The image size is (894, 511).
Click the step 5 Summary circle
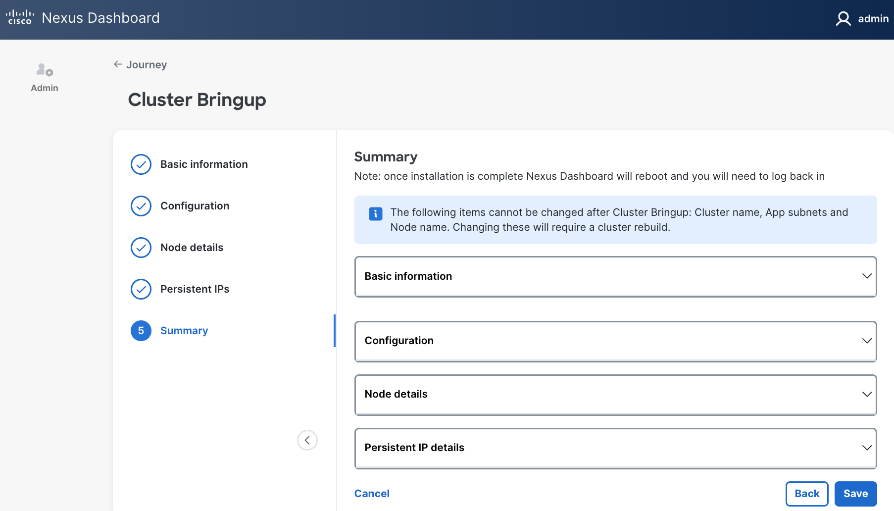(x=141, y=331)
